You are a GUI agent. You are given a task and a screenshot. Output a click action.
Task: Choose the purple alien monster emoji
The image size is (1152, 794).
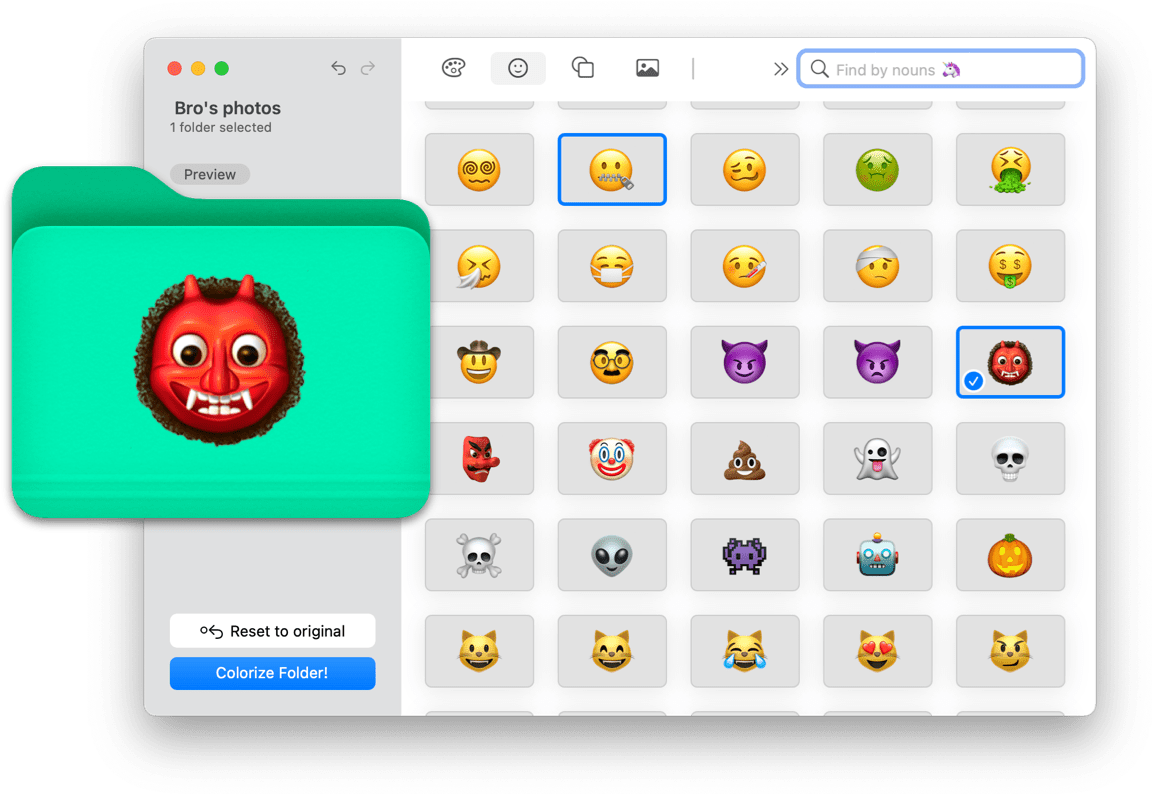[745, 555]
